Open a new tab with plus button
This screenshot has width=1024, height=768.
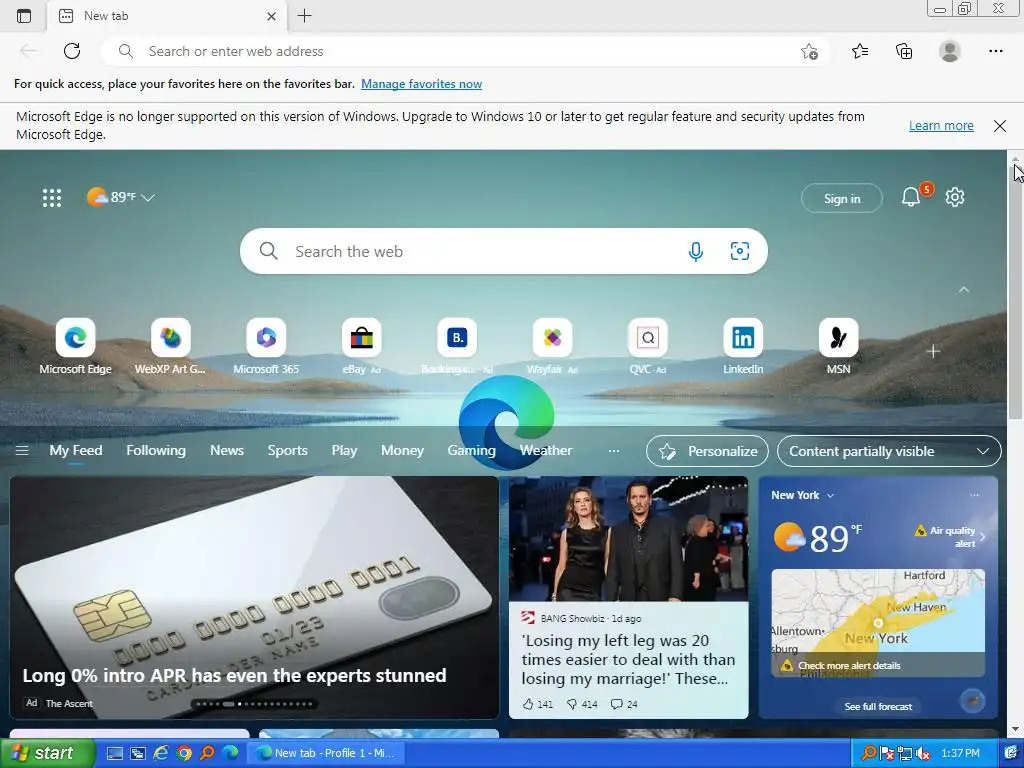point(304,16)
